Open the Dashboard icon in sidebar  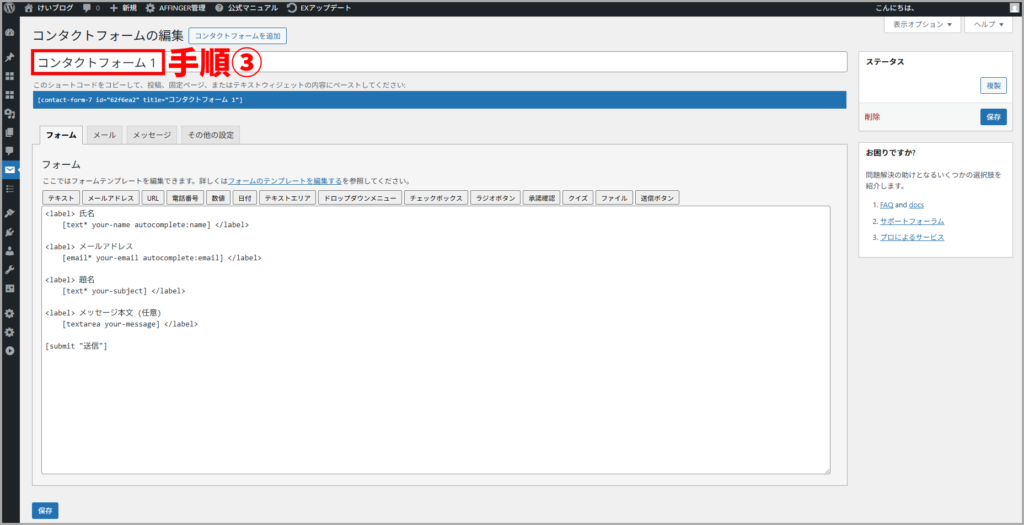click(10, 33)
